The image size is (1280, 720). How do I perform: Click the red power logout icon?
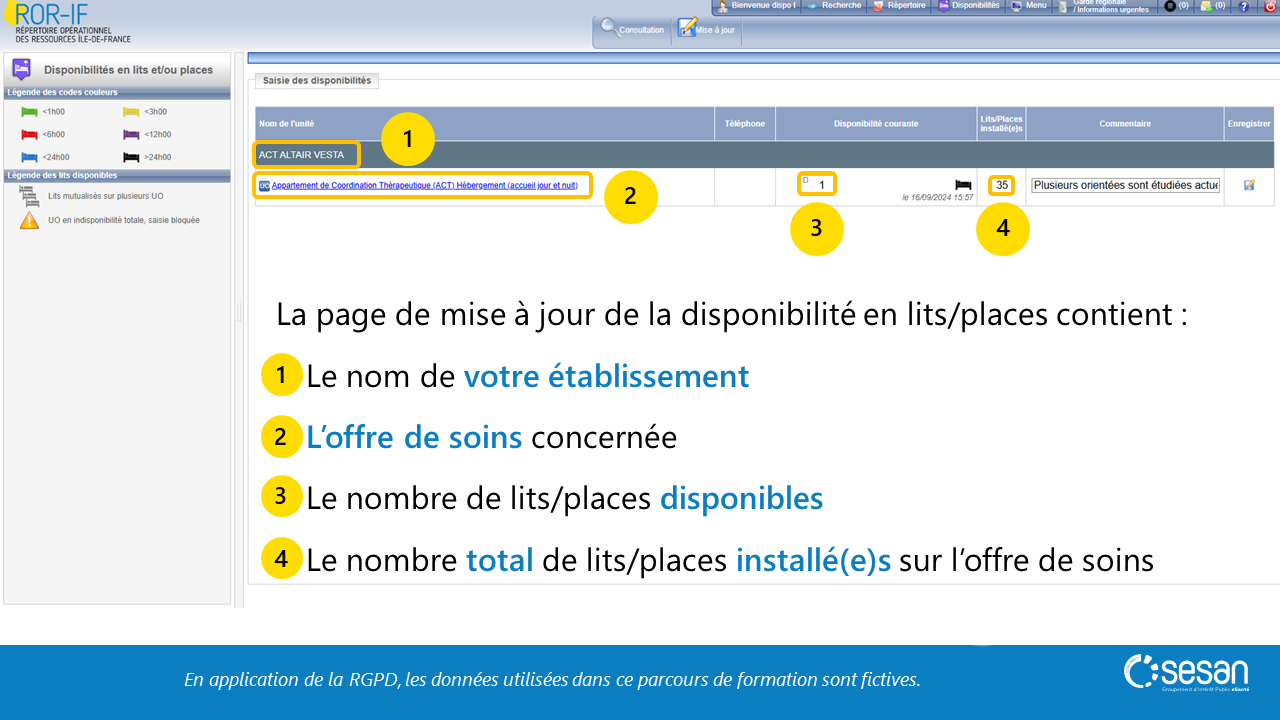click(1270, 6)
